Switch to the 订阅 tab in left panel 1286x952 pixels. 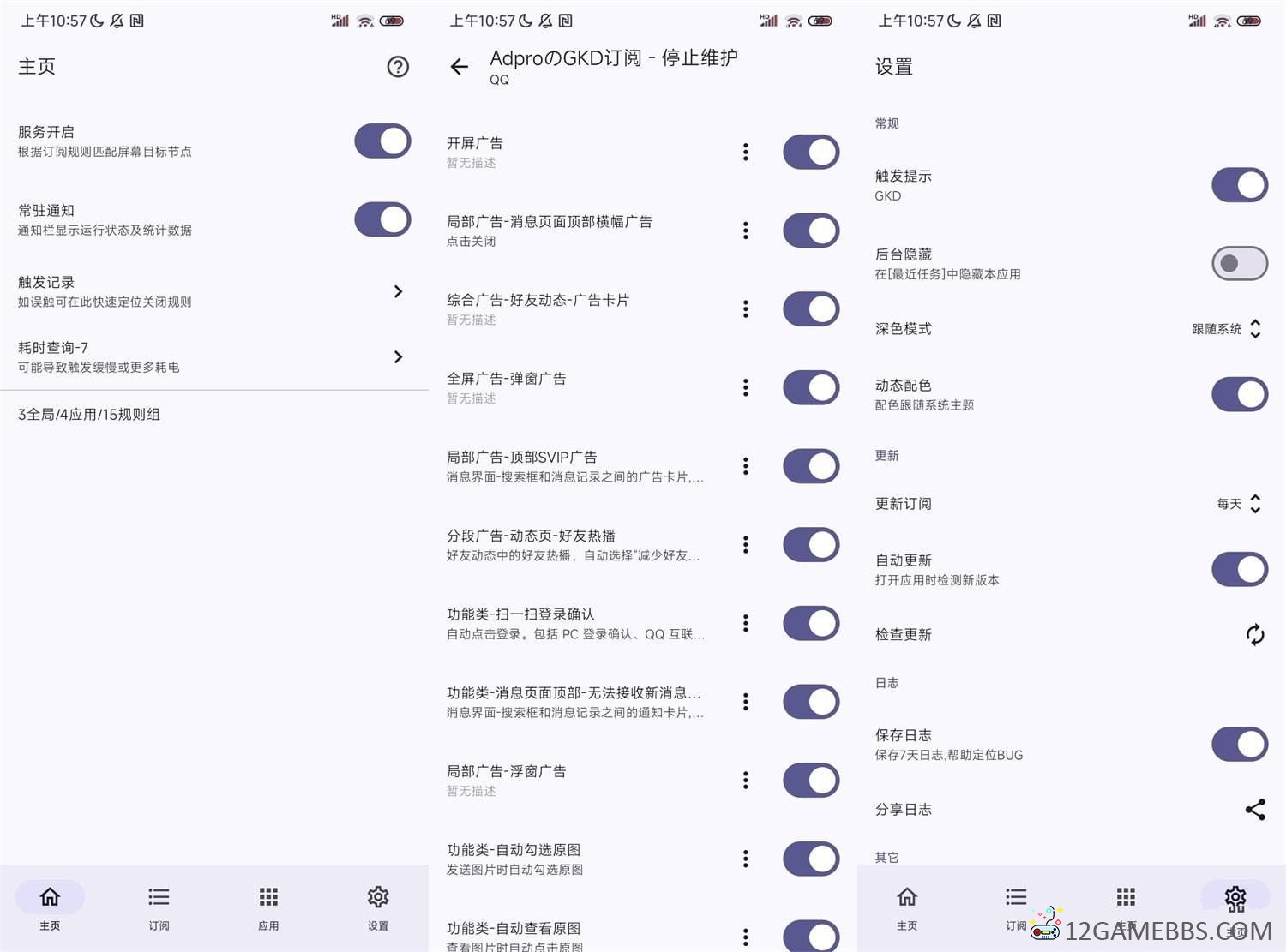tap(159, 907)
